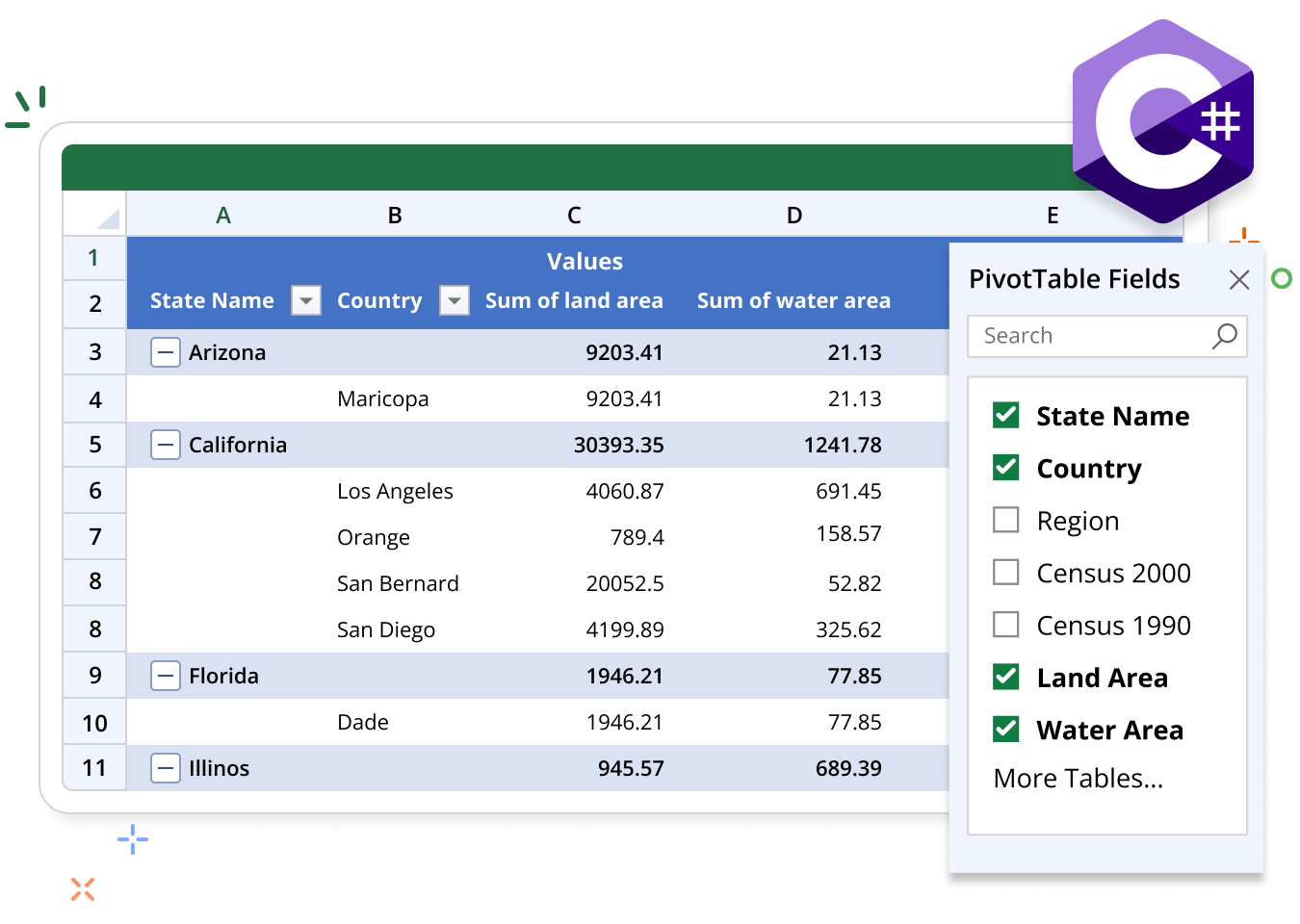Uncheck the Water Area field
This screenshot has height=924, width=1300.
1005,730
